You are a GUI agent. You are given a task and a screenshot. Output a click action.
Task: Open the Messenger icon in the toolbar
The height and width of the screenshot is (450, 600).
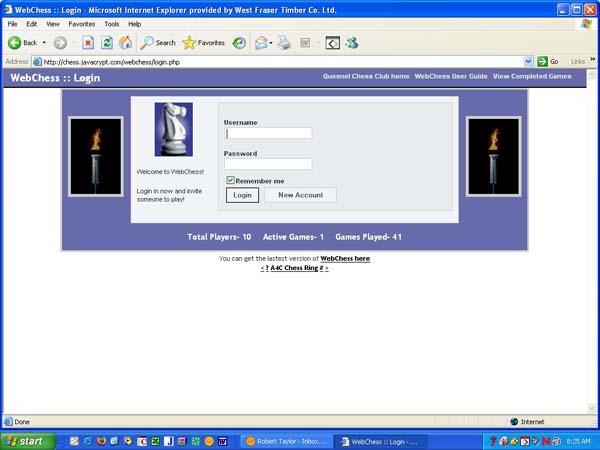352,43
